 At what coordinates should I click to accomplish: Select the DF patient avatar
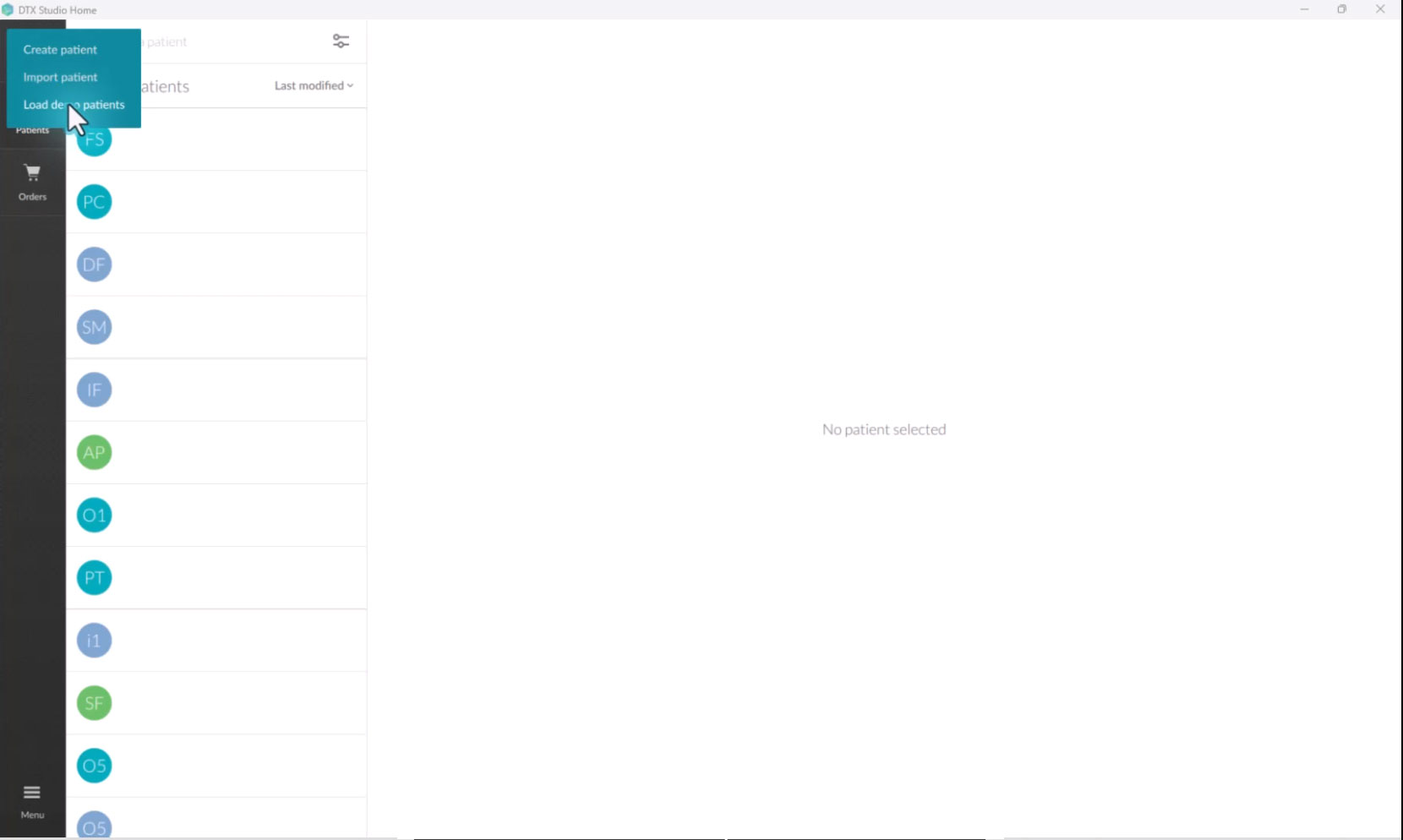(x=94, y=265)
